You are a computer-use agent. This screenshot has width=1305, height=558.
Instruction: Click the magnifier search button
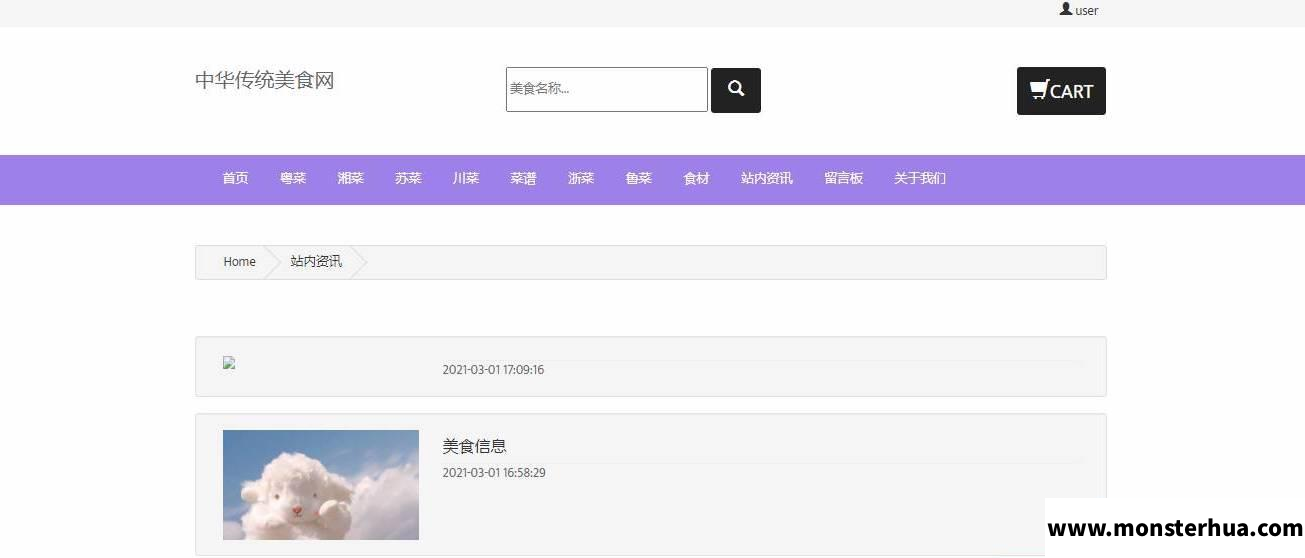pos(736,90)
